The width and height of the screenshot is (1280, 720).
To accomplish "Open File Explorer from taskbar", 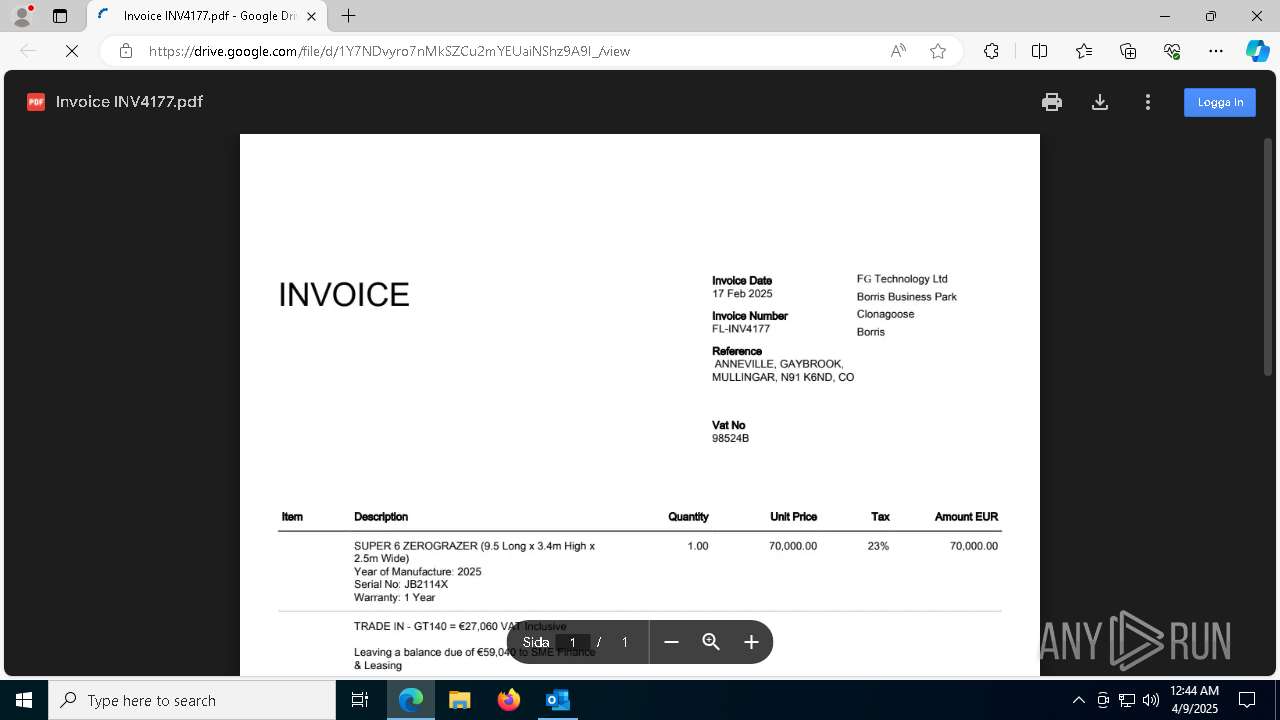I will 460,700.
